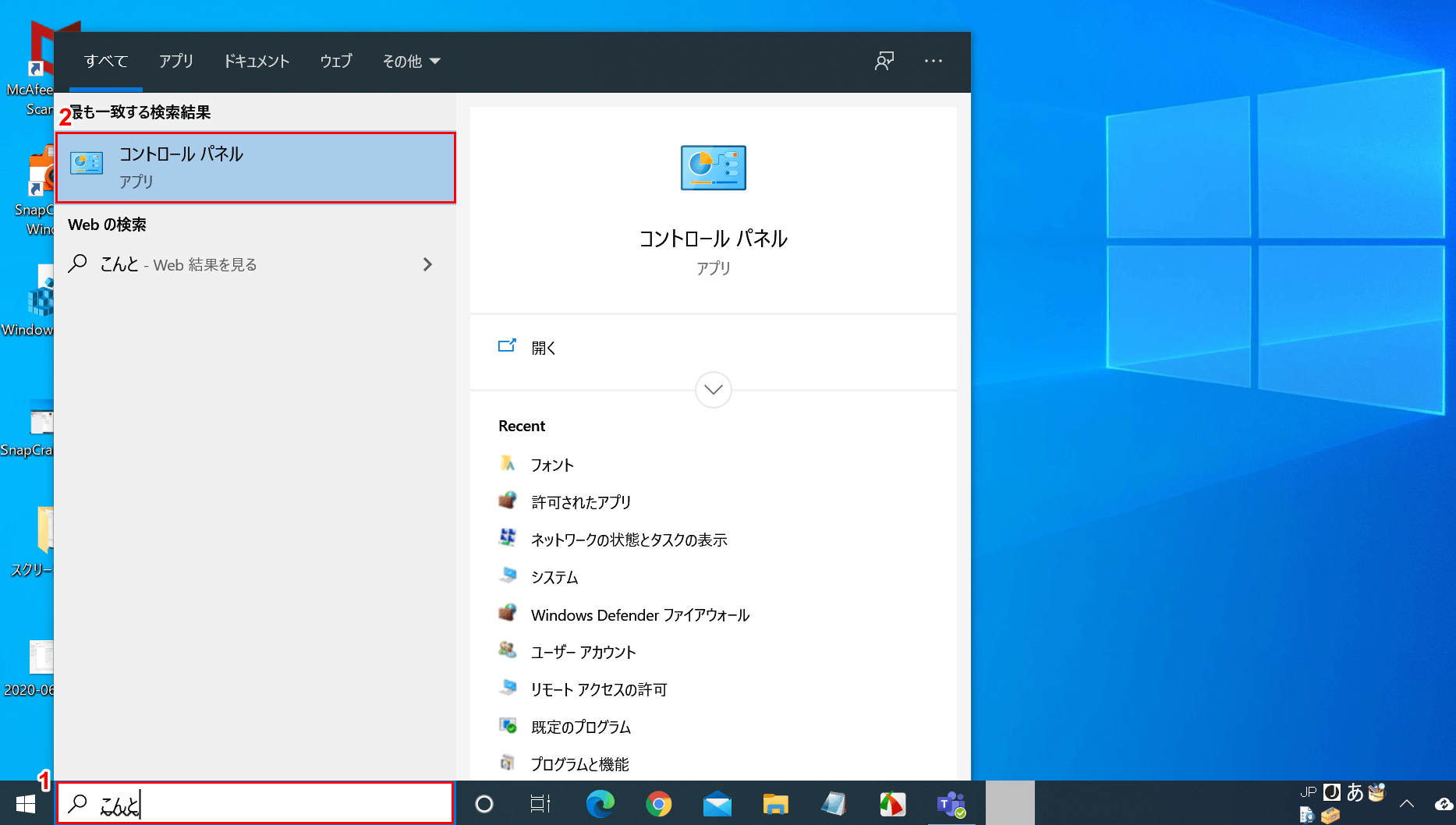The height and width of the screenshot is (825, 1456).
Task: Launch Microsoft Edge from the taskbar
Action: (600, 804)
